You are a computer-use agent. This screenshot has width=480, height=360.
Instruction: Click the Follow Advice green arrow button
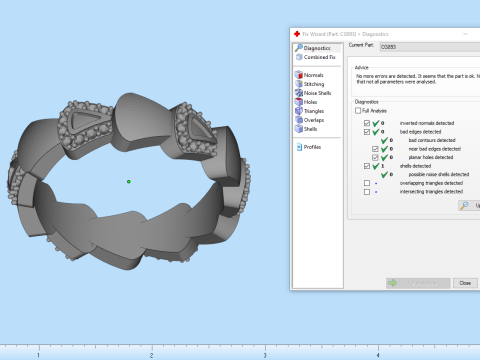coord(418,283)
